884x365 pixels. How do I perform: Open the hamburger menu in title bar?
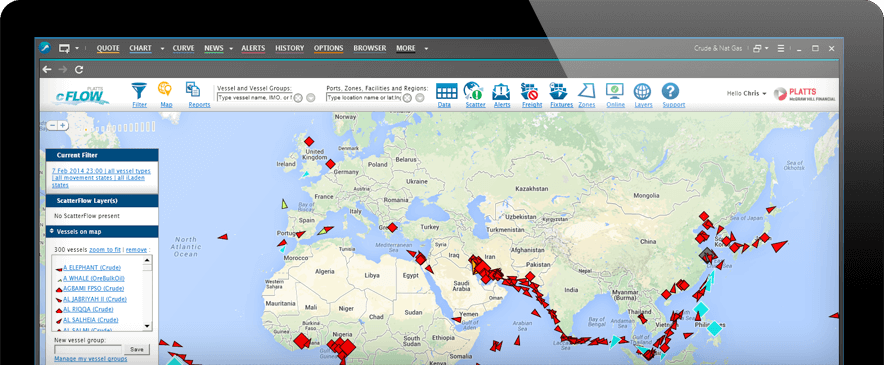point(781,49)
